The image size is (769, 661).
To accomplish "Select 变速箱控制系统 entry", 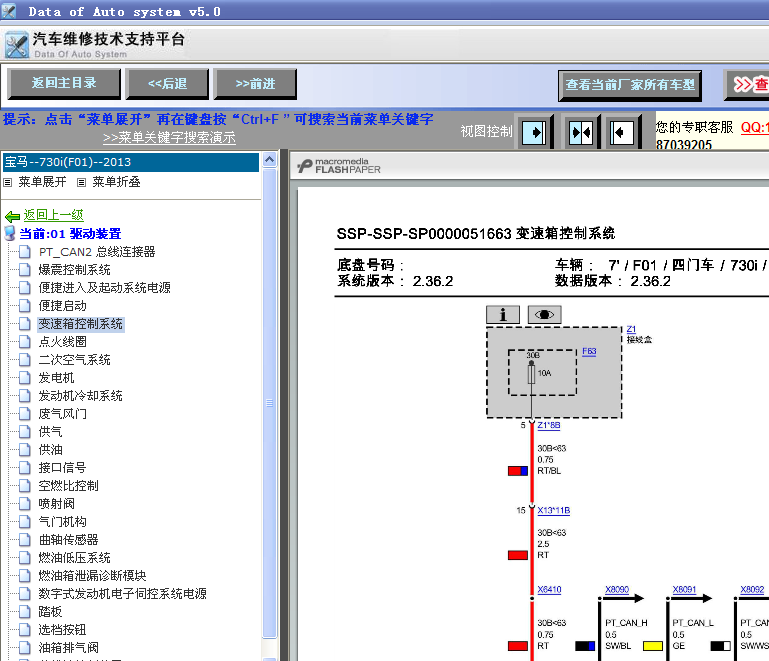I will point(80,324).
